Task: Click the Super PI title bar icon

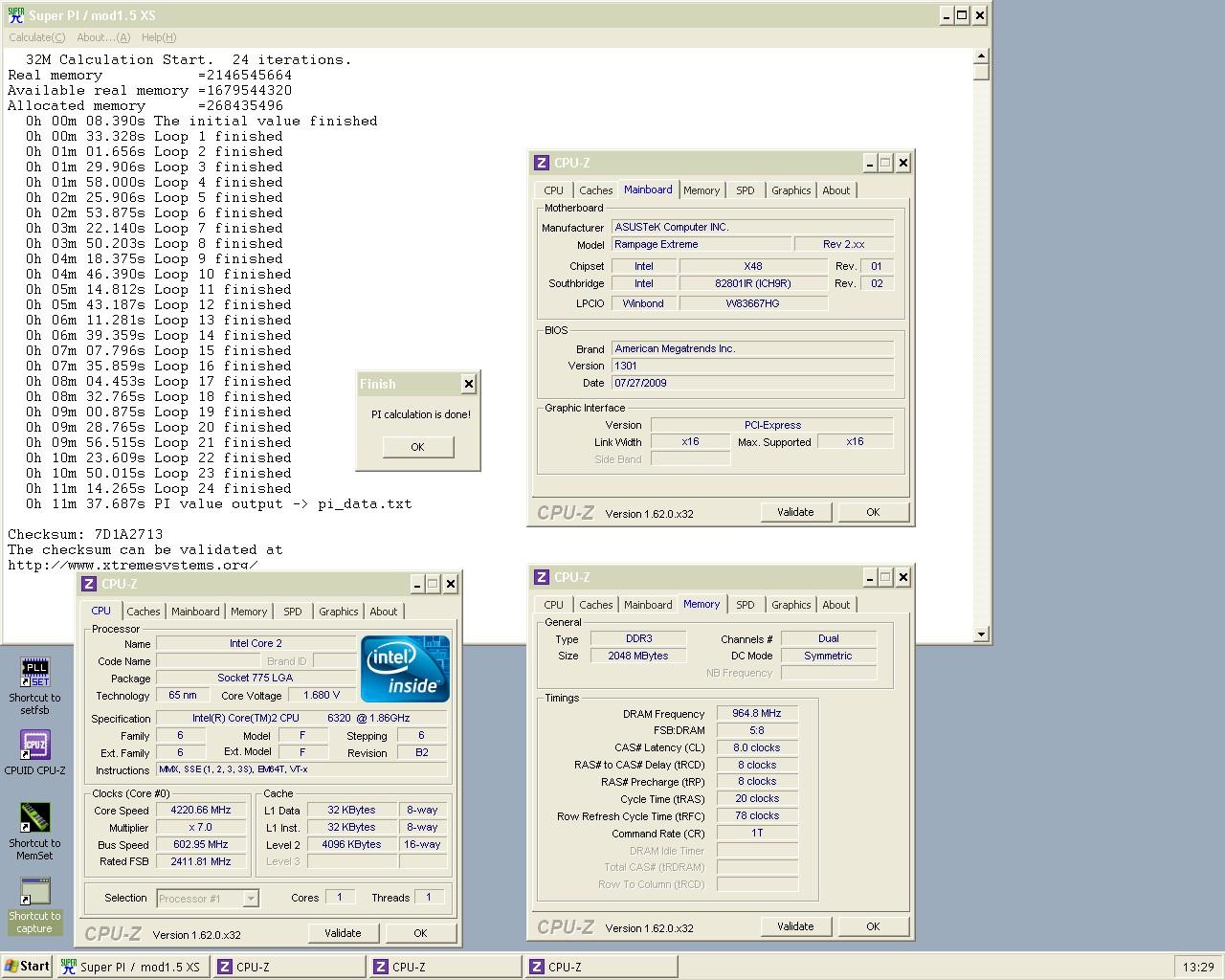Action: (15, 15)
